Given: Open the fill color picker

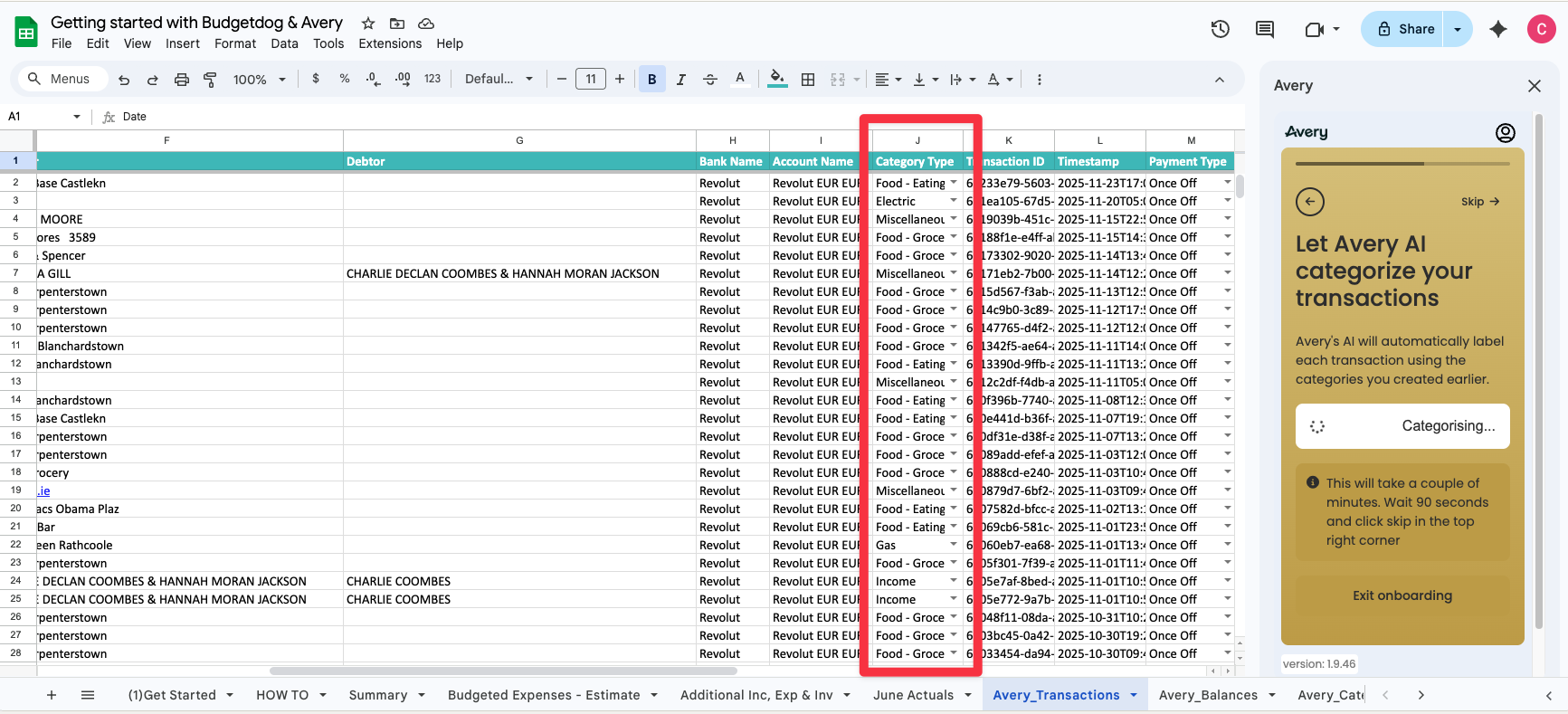Looking at the screenshot, I should point(776,80).
